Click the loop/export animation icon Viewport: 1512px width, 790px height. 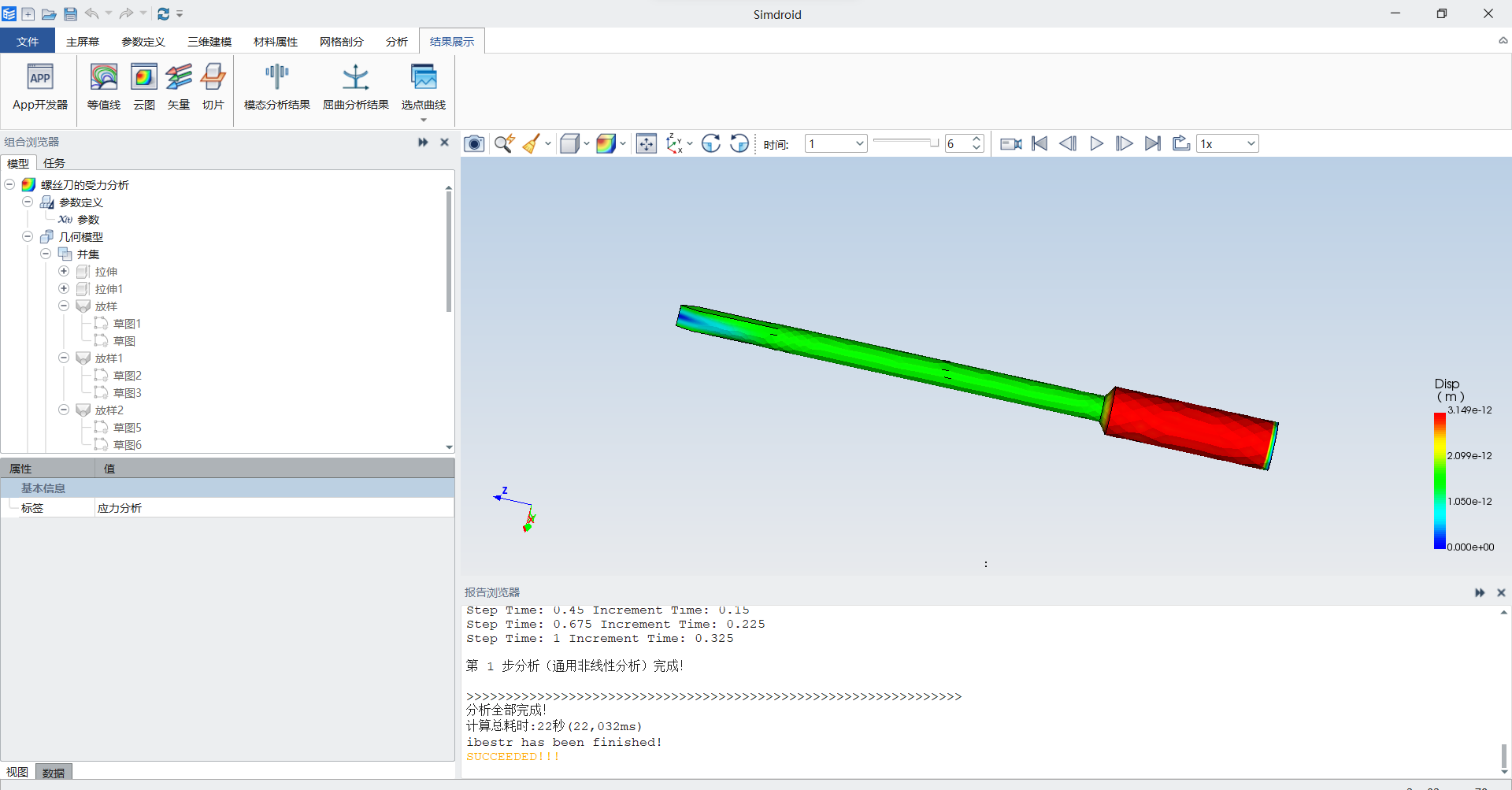pos(1181,143)
